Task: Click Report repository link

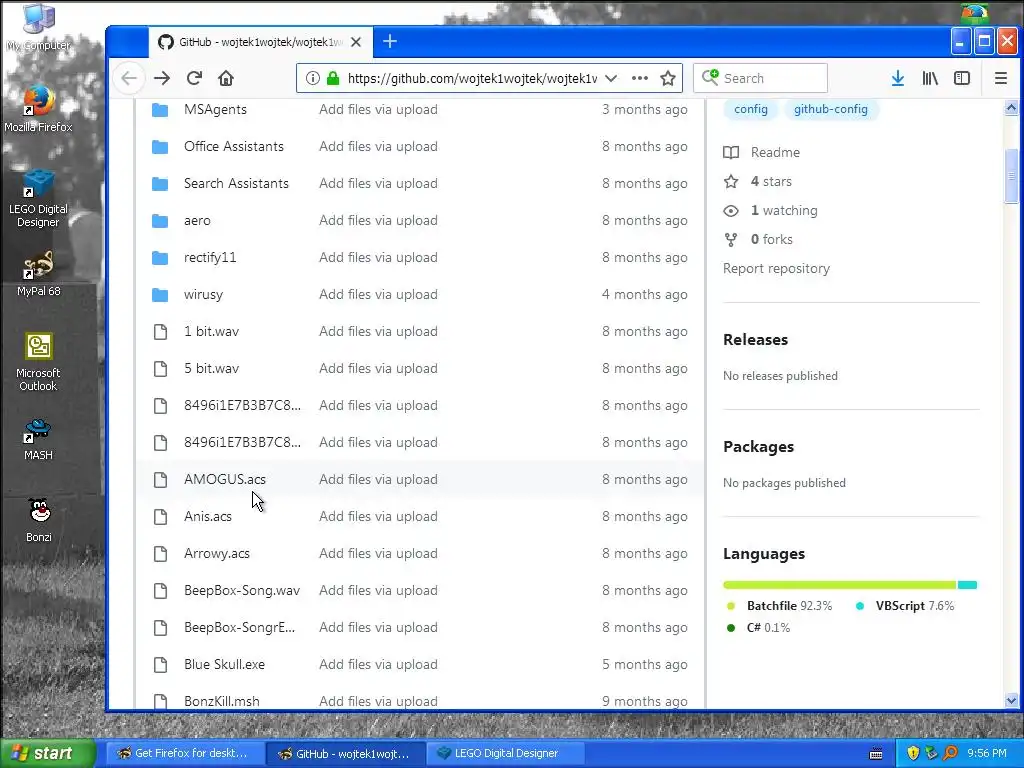Action: 776,268
